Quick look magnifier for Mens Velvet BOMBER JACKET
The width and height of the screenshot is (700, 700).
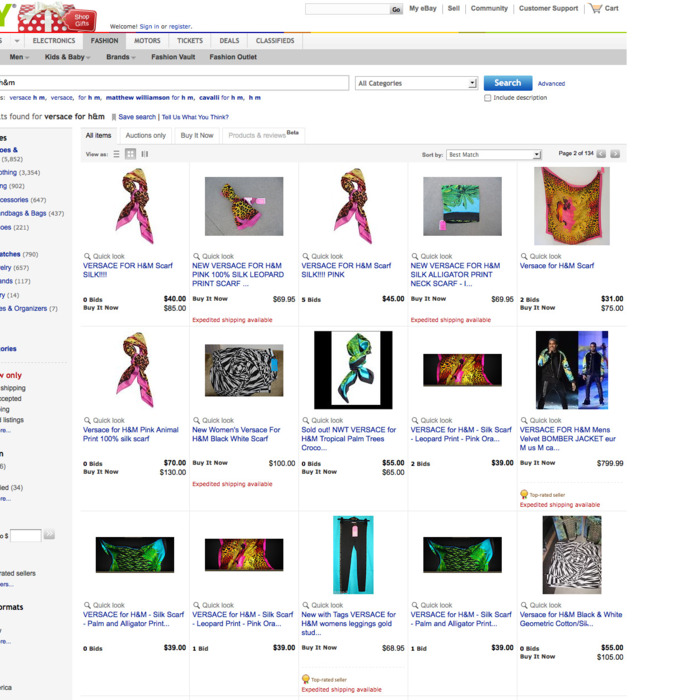point(524,421)
